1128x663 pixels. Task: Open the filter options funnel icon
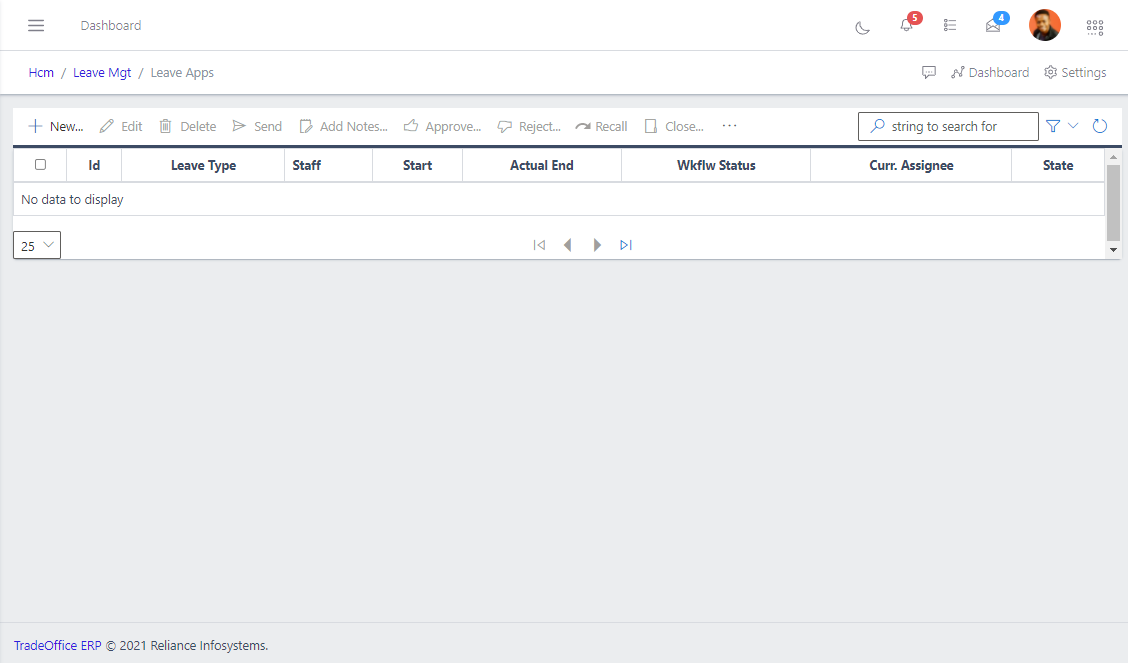(1052, 126)
